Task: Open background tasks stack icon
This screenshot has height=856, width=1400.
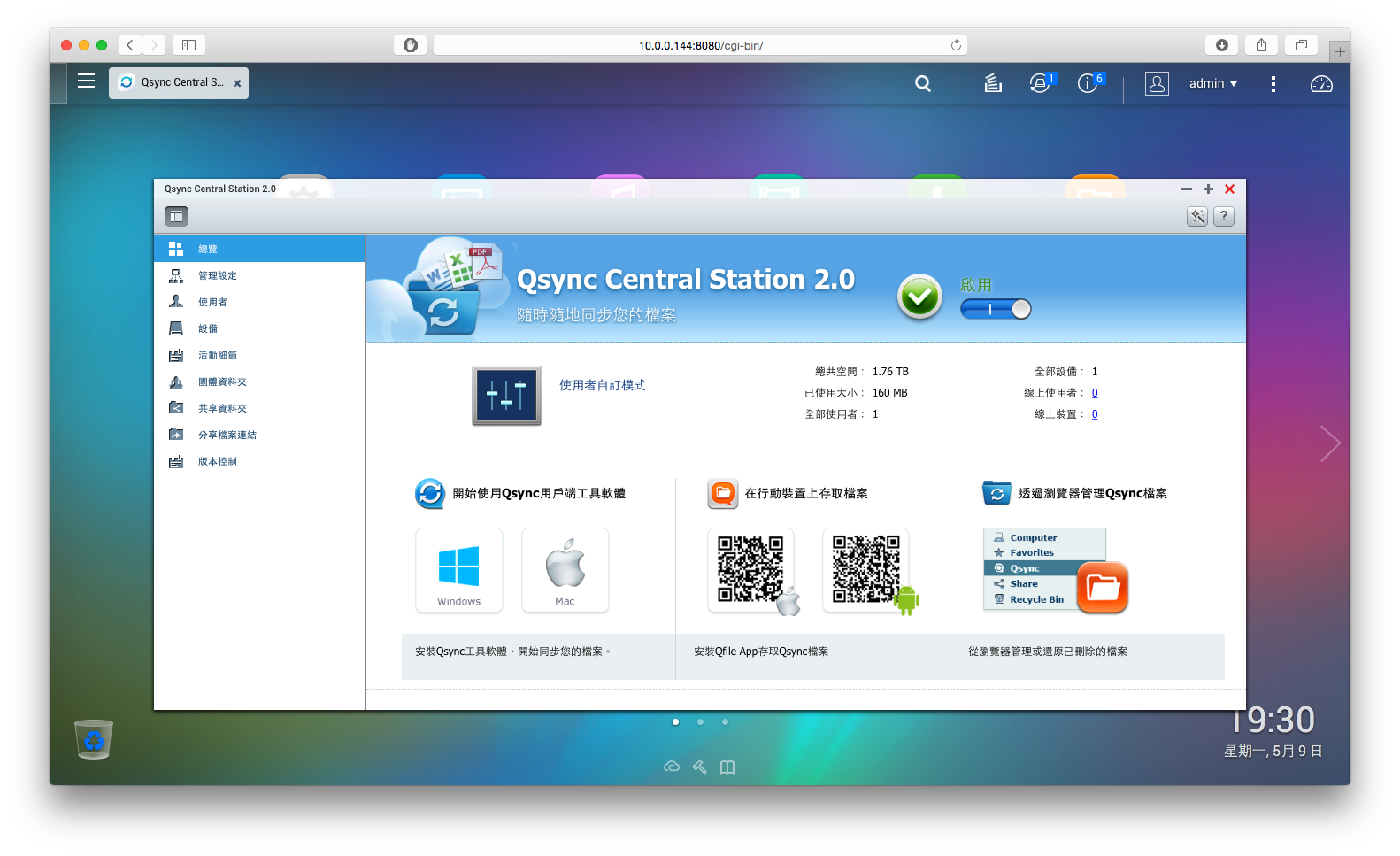Action: 993,83
